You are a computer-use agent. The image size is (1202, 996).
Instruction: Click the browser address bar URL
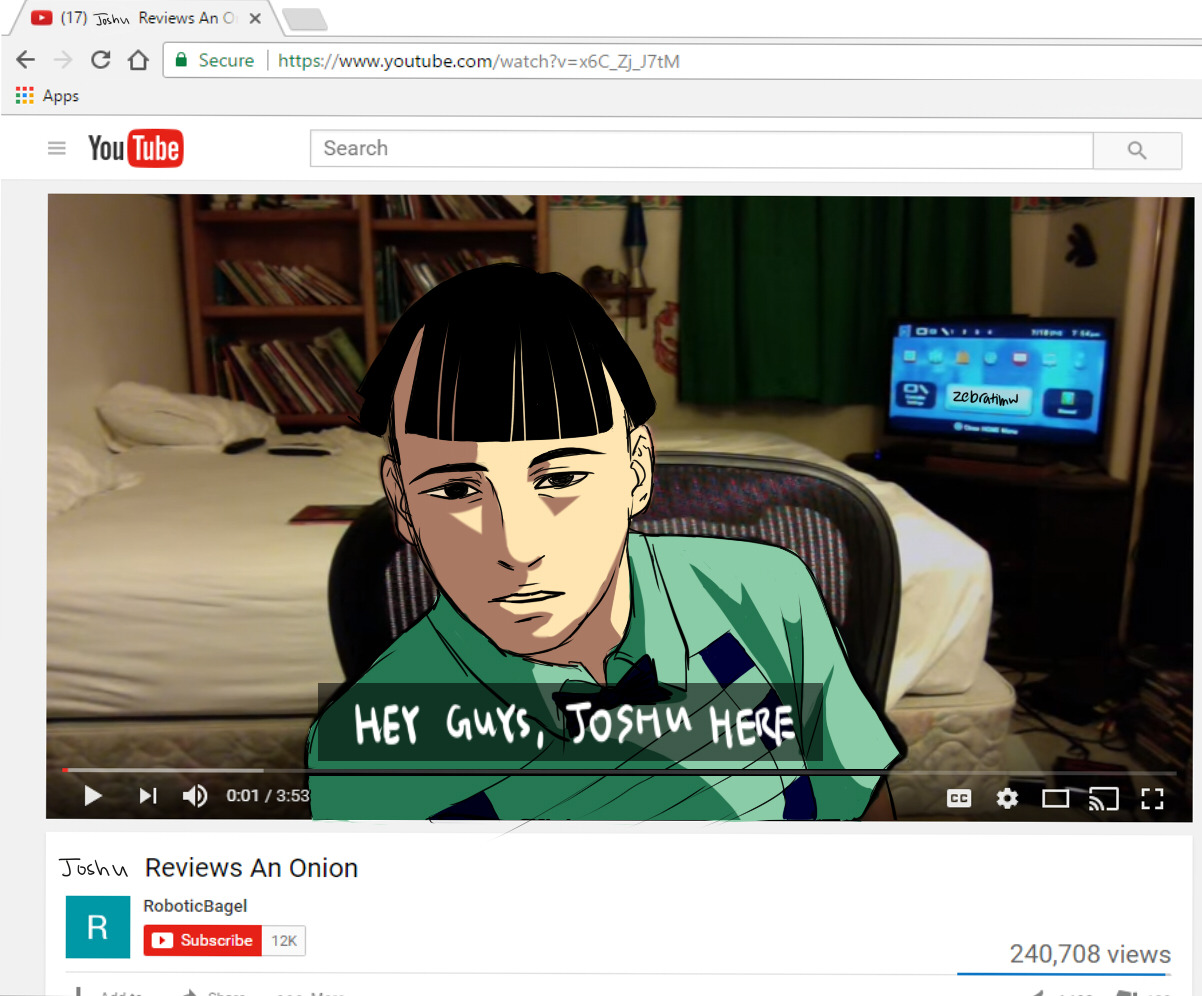[x=479, y=61]
